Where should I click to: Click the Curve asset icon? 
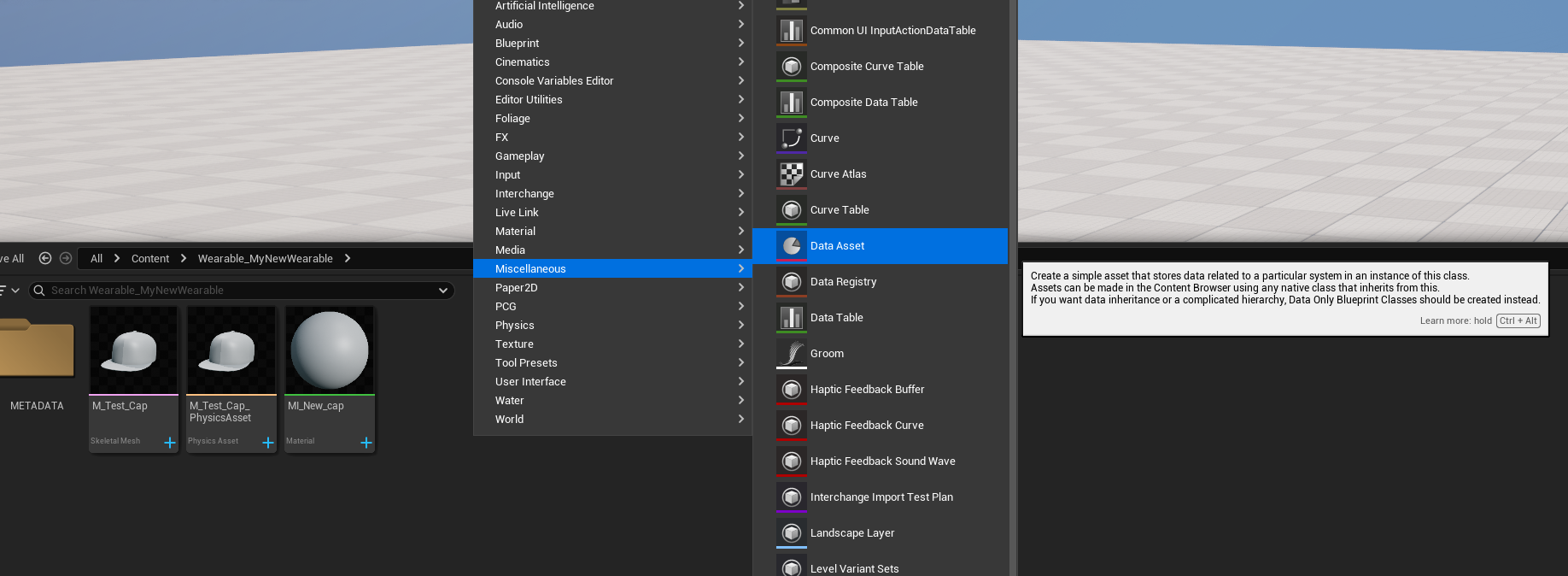click(792, 138)
